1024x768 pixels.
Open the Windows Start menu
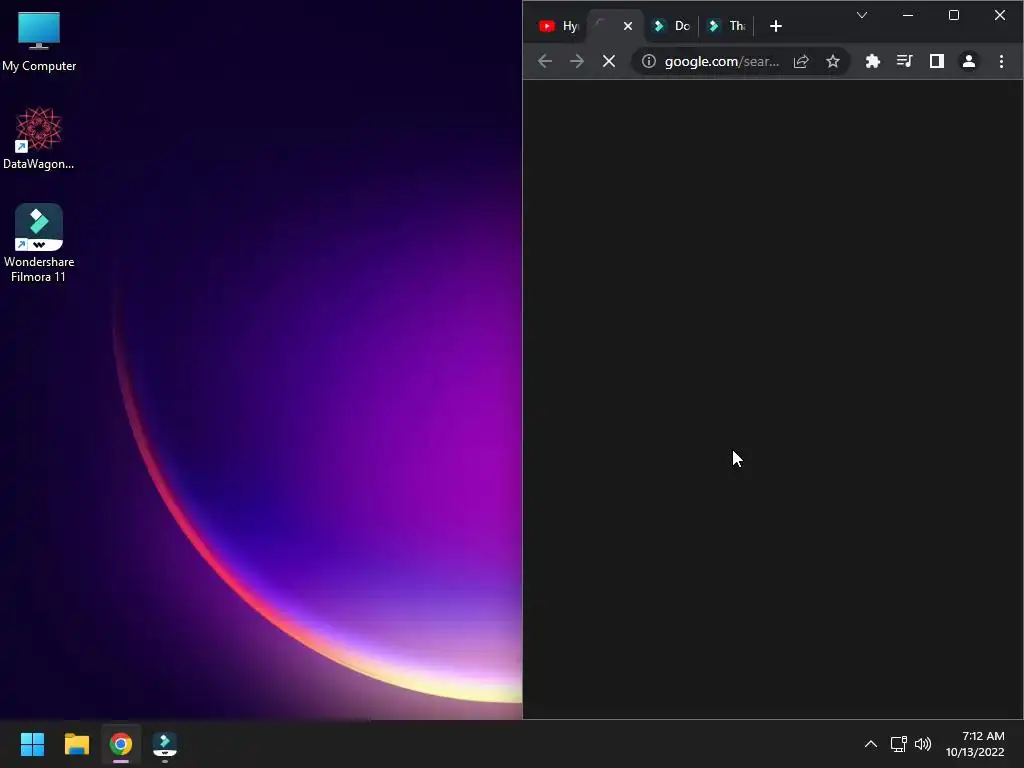[x=32, y=744]
